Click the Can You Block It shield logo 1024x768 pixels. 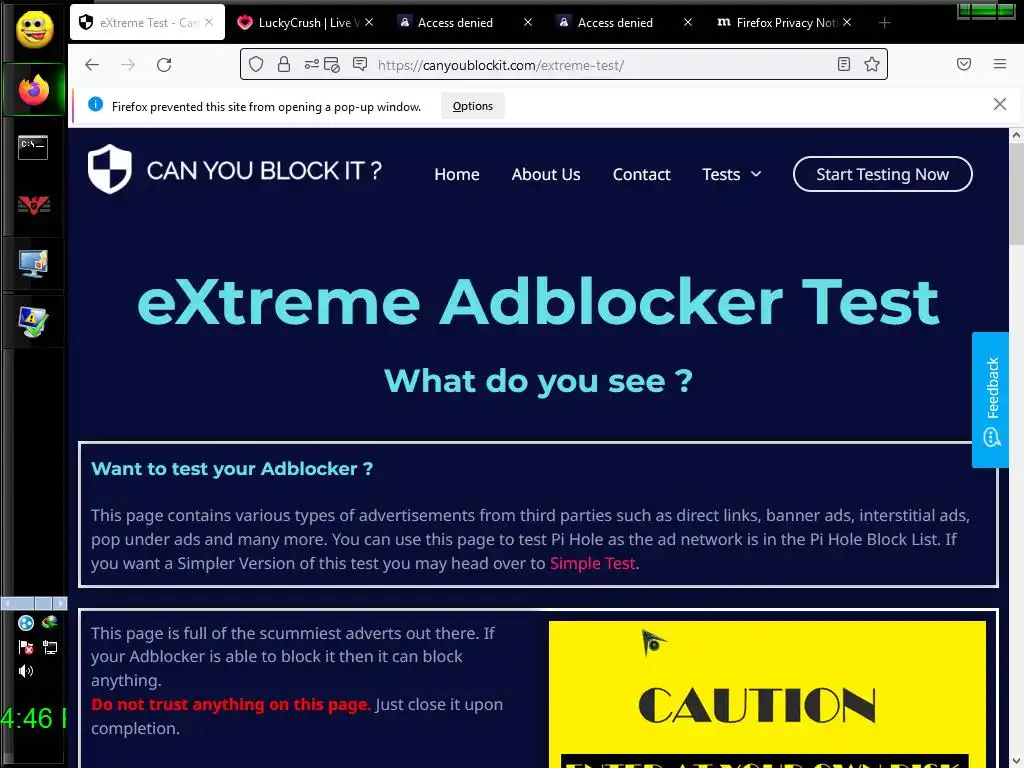click(110, 169)
